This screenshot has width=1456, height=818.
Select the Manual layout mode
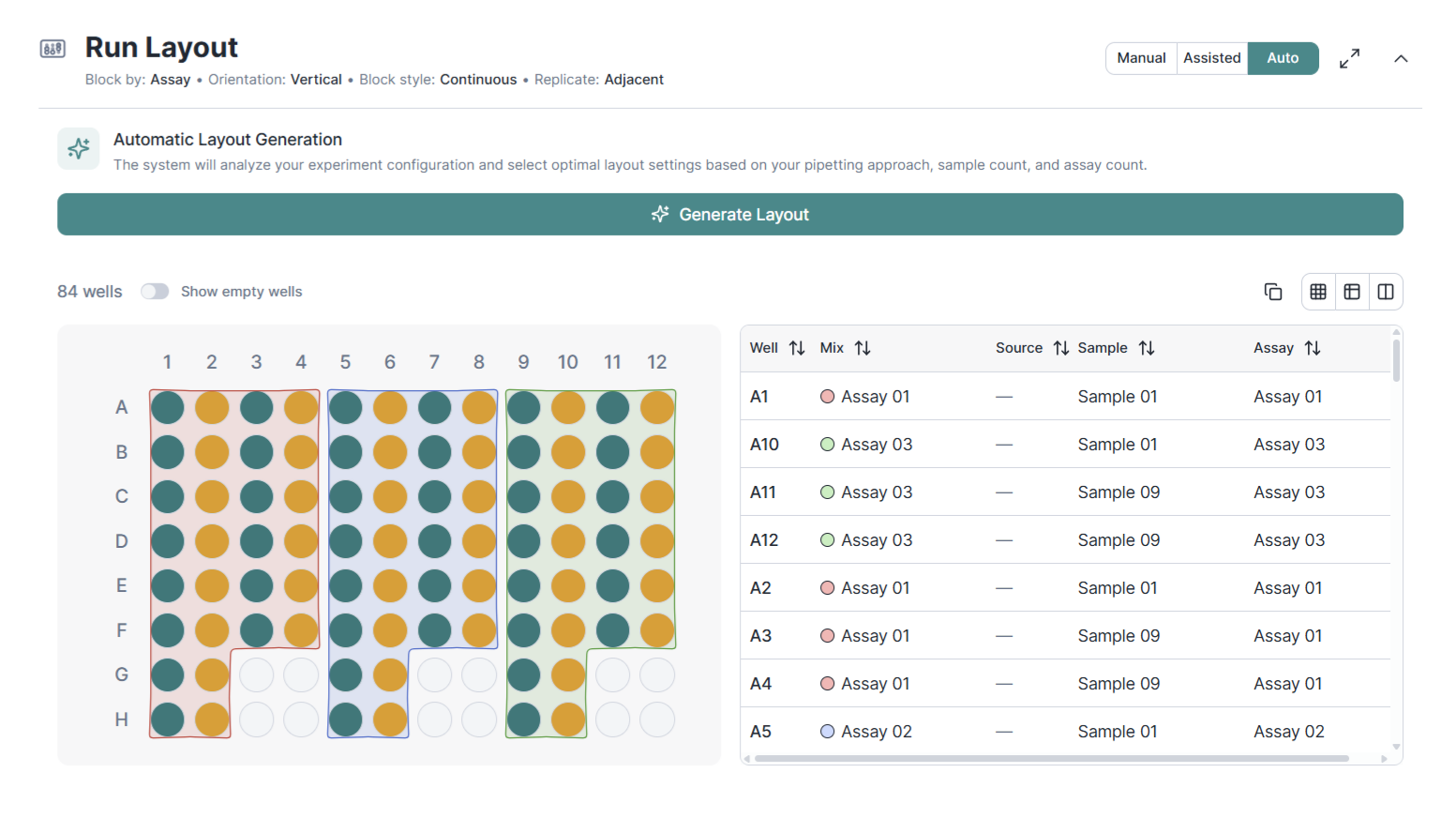1141,58
